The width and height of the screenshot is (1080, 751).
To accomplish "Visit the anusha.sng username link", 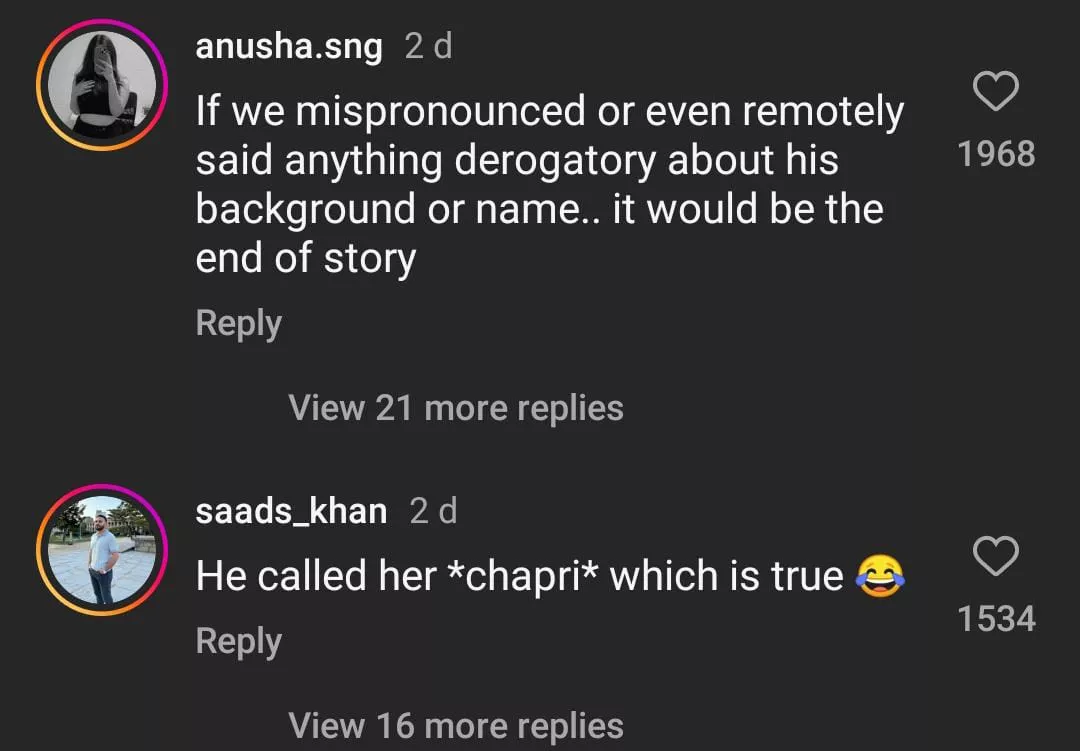I will point(289,47).
